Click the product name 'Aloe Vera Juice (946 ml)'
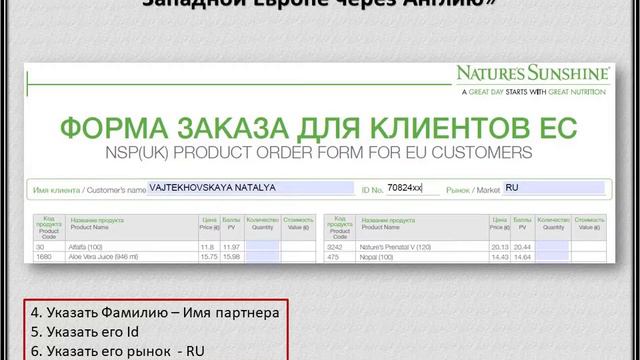The image size is (640, 360). (103, 257)
